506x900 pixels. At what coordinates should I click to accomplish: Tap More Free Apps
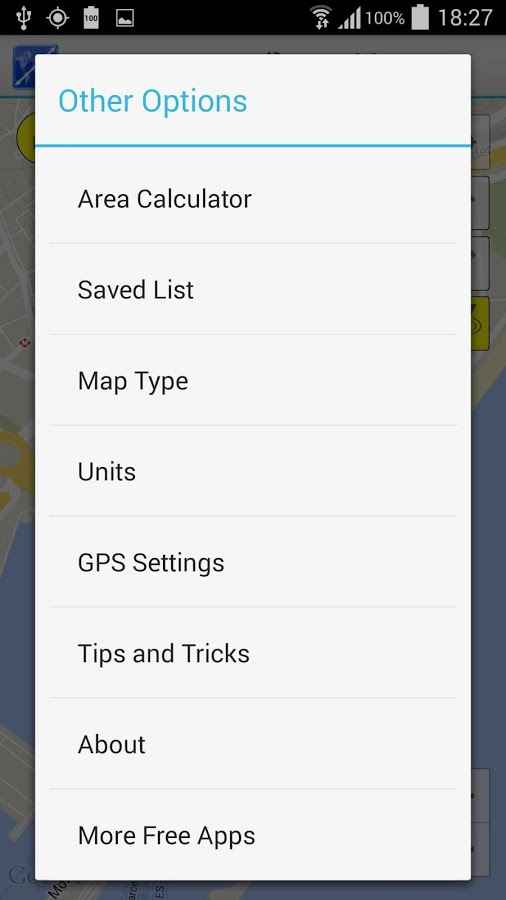[252, 835]
